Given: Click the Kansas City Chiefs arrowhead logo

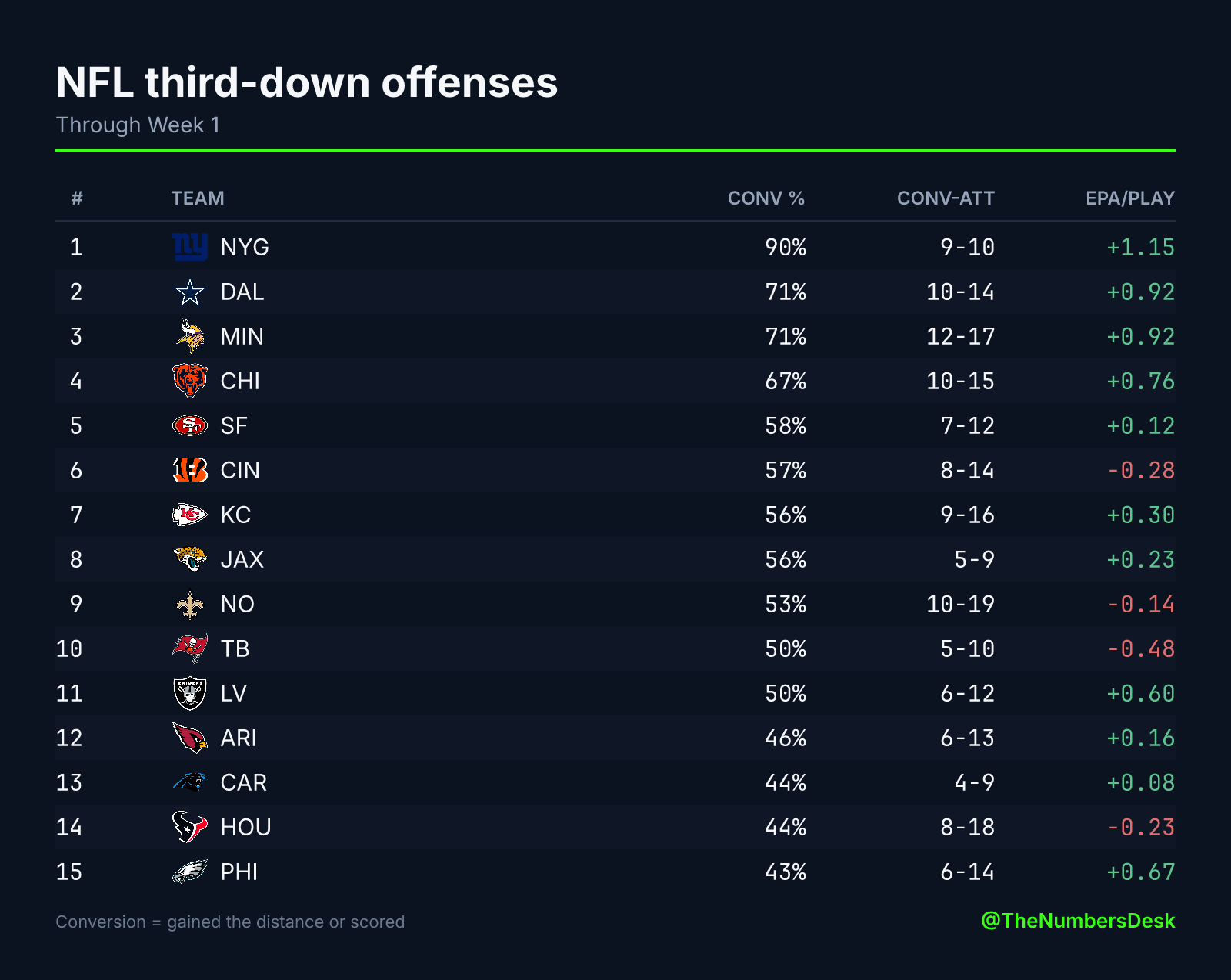Looking at the screenshot, I should [190, 515].
